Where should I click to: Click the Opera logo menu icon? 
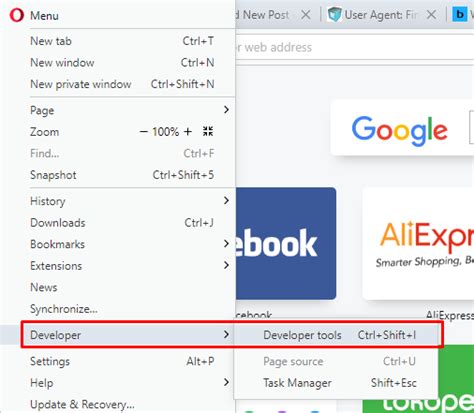(x=17, y=15)
